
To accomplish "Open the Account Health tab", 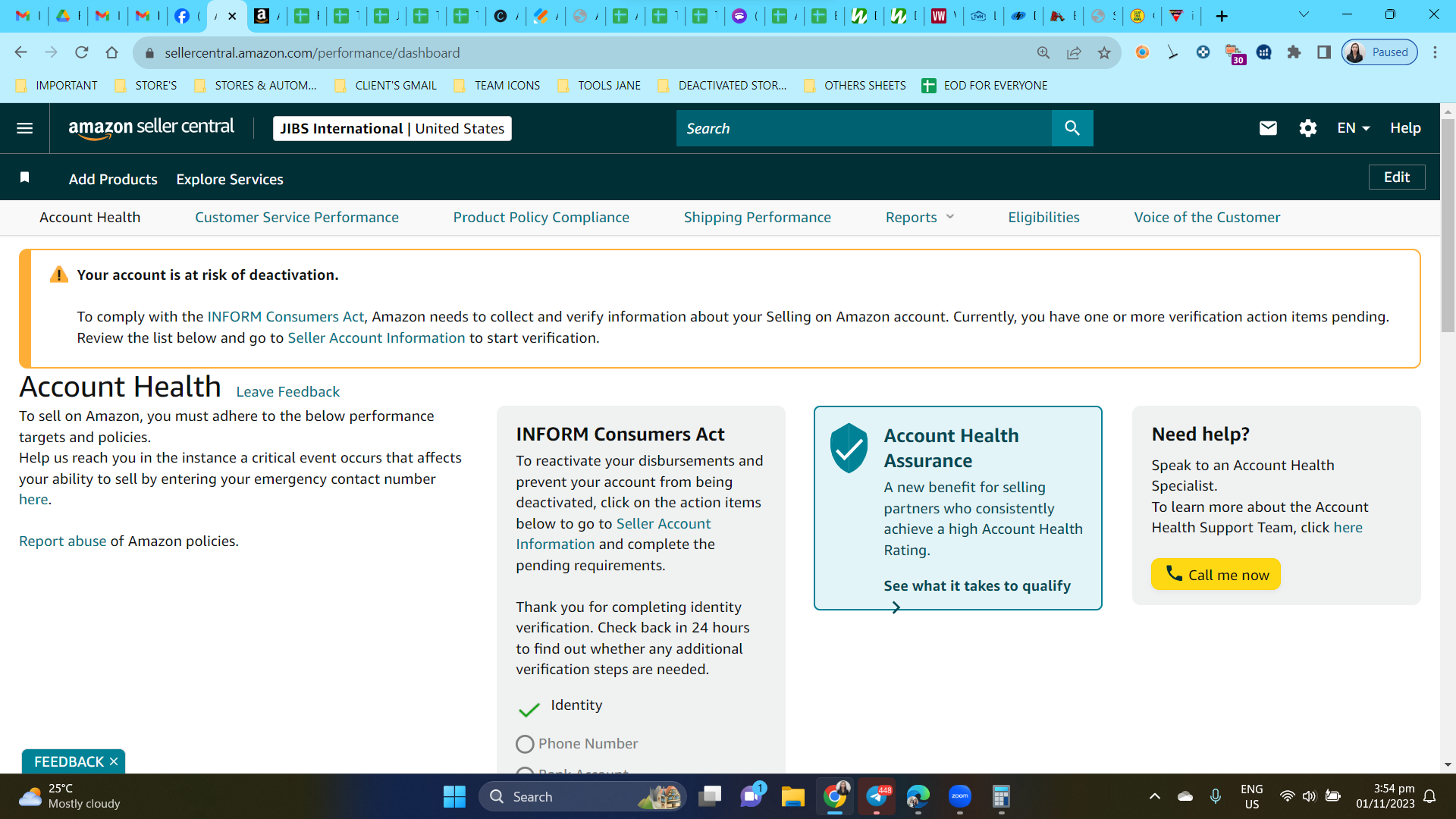I will [90, 218].
